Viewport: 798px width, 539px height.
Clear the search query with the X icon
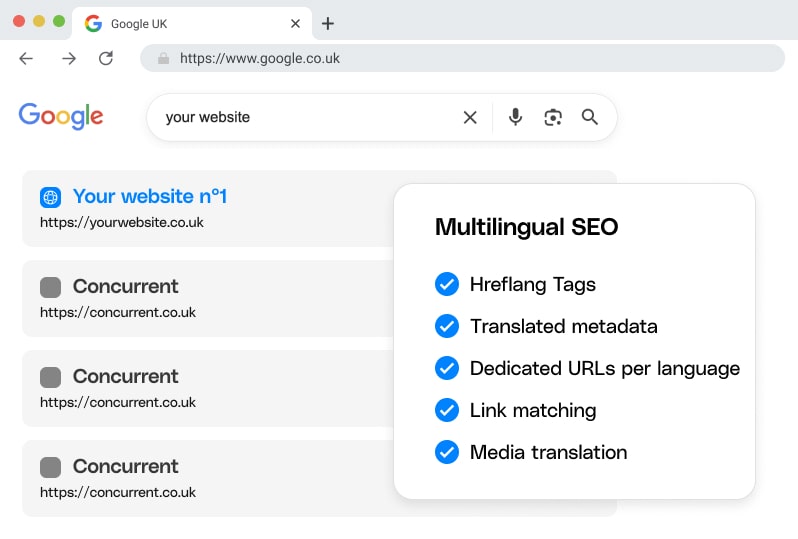[x=470, y=118]
